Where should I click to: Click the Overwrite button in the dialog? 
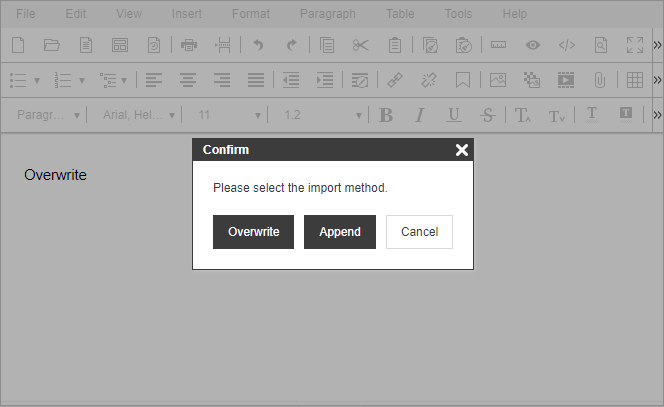coord(253,232)
